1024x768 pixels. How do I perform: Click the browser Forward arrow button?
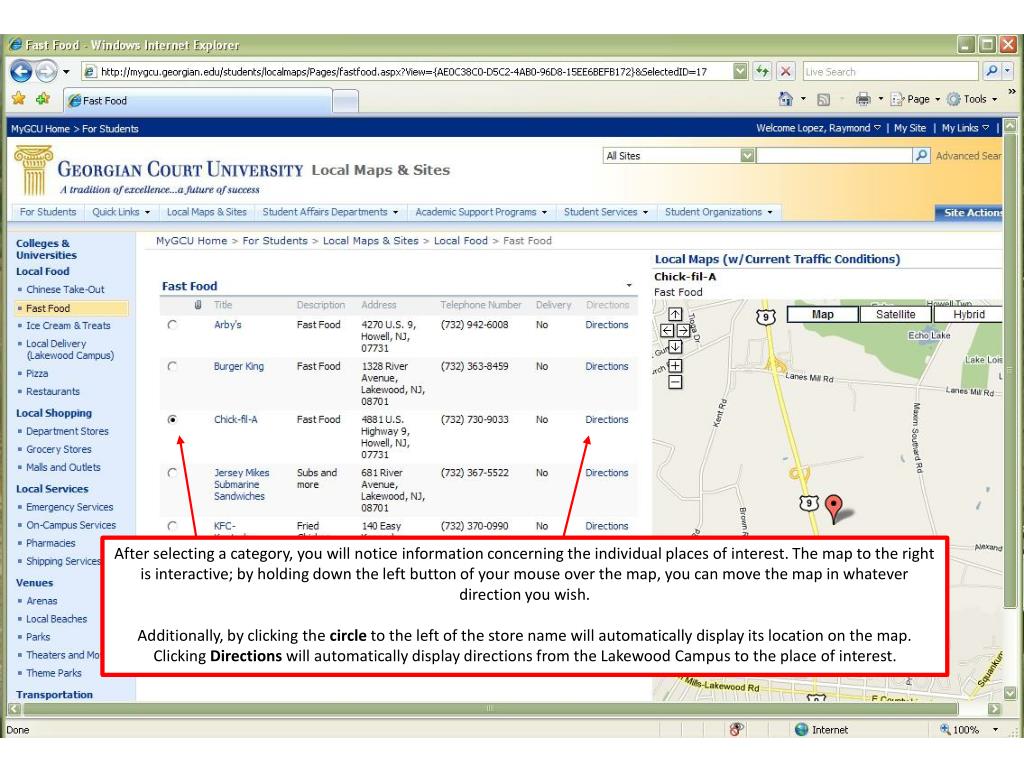pyautogui.click(x=46, y=71)
